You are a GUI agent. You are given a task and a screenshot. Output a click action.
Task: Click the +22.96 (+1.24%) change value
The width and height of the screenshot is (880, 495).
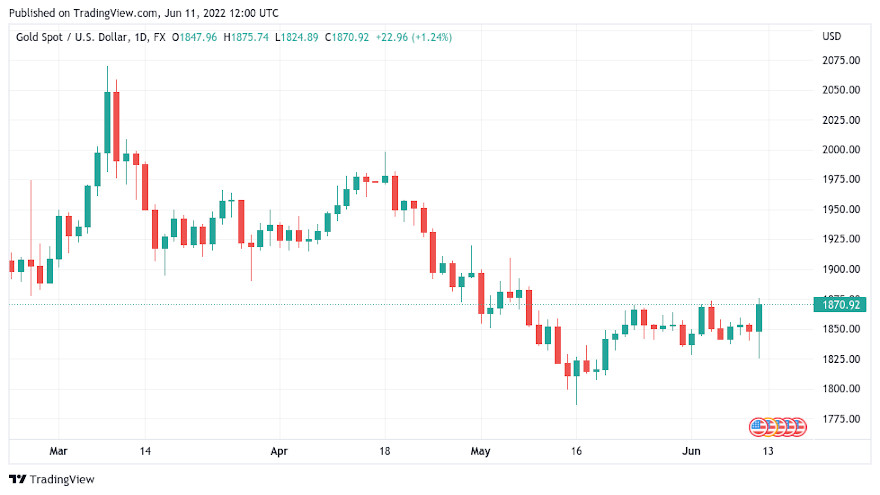tap(415, 37)
